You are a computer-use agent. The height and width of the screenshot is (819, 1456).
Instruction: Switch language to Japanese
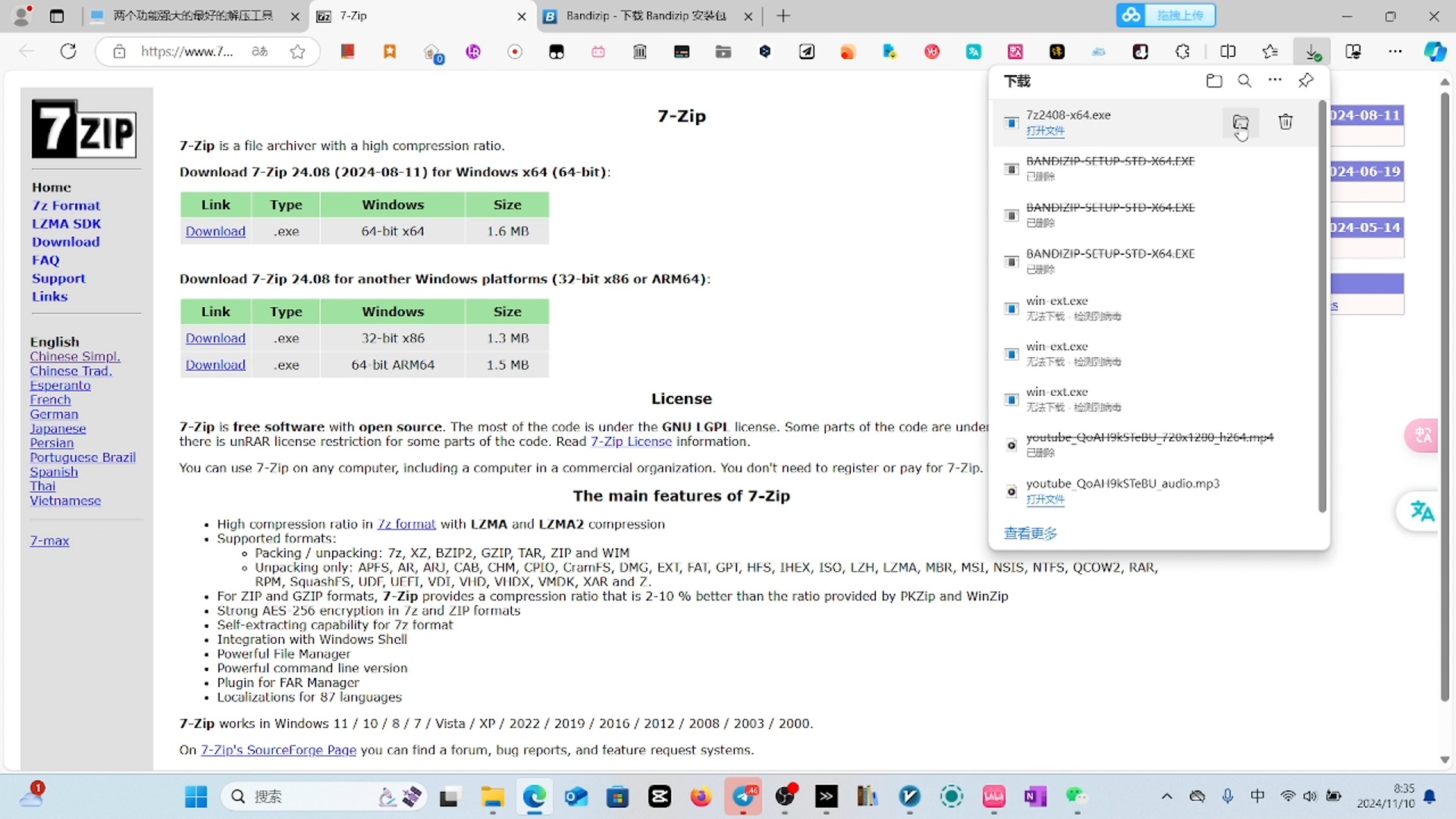[58, 428]
